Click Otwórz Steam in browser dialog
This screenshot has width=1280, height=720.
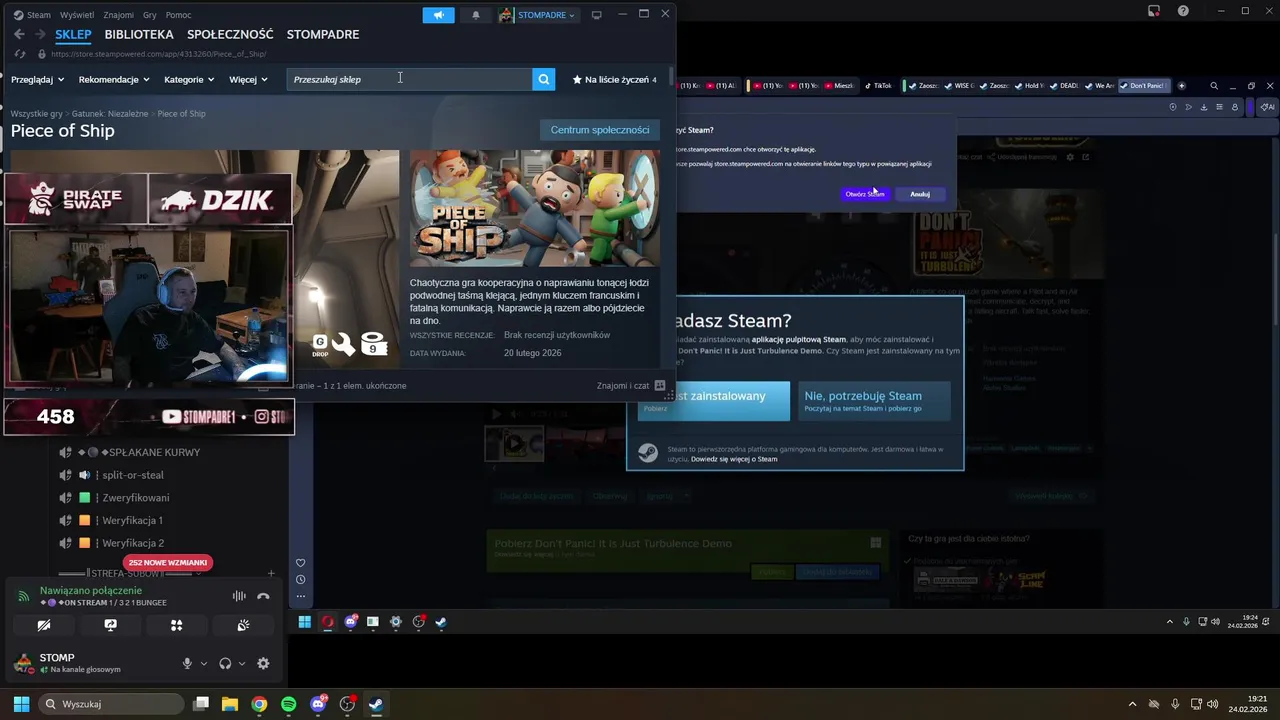point(865,194)
